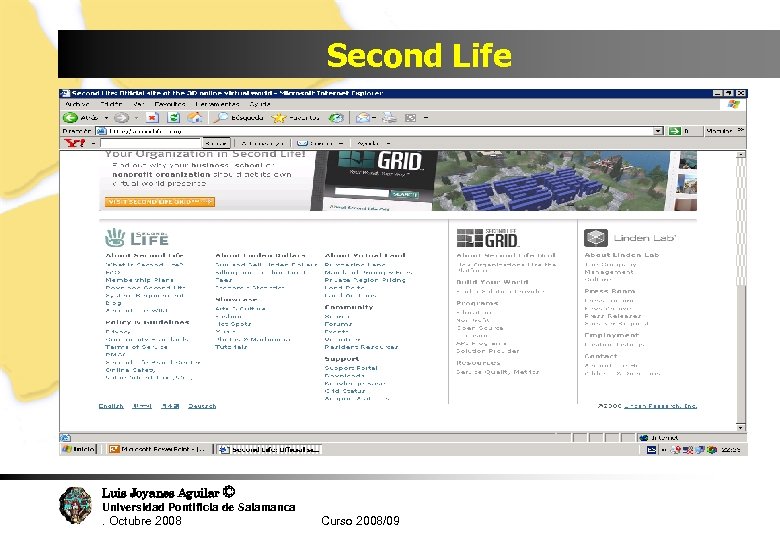780x540 pixels.
Task: Open the Forums link under Community
Action: click(x=338, y=324)
